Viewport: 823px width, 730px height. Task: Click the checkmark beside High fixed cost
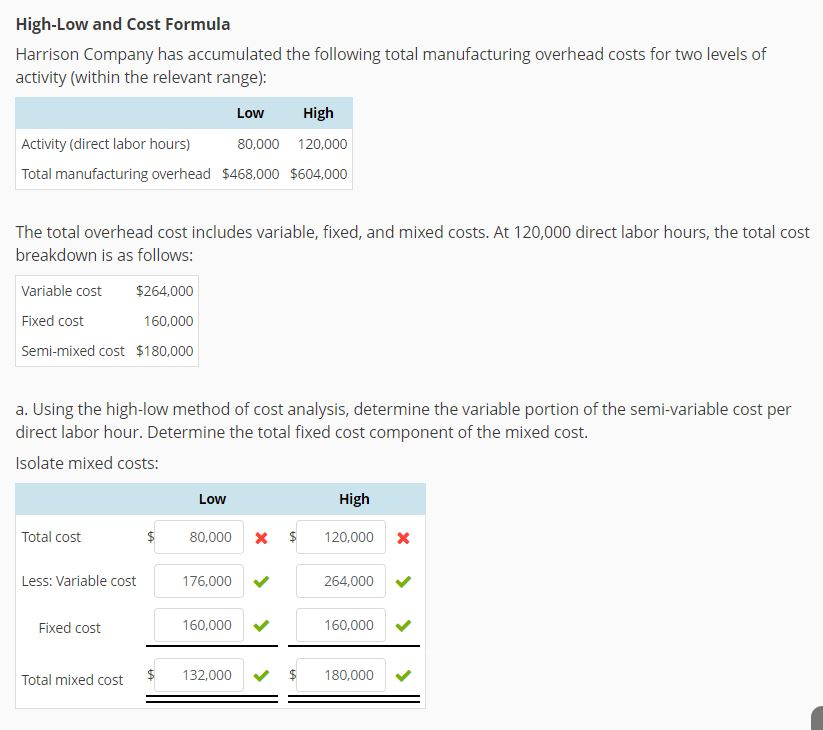click(x=403, y=625)
